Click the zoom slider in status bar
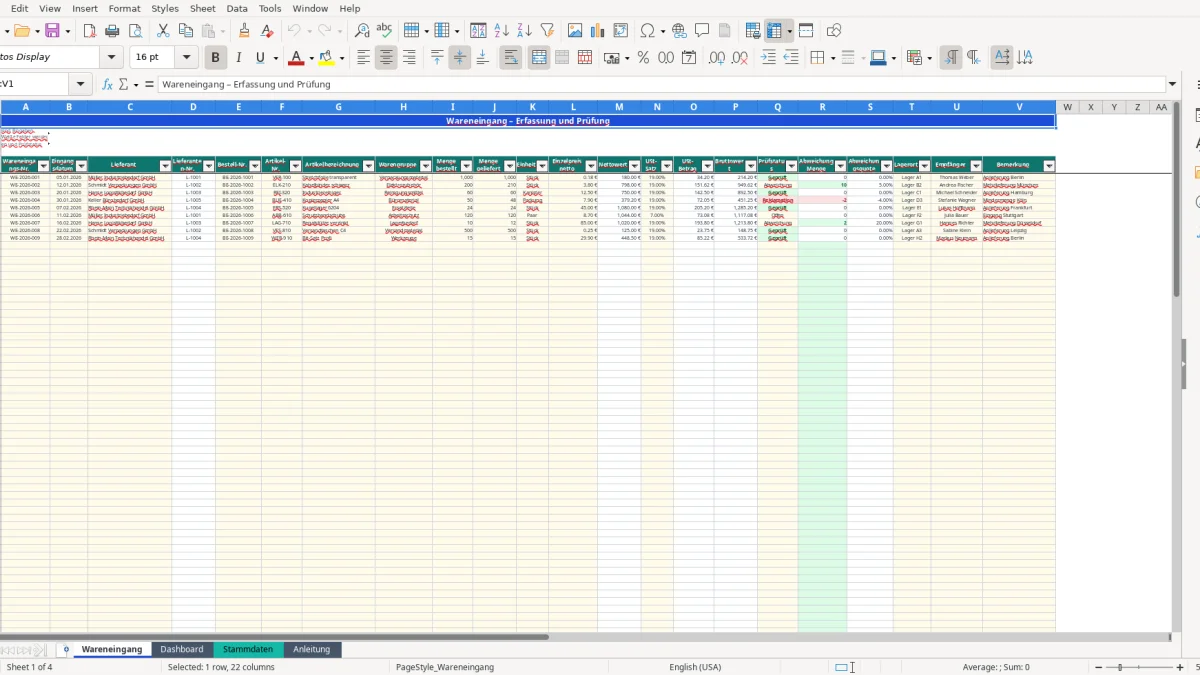The image size is (1200, 675). [x=1140, y=667]
